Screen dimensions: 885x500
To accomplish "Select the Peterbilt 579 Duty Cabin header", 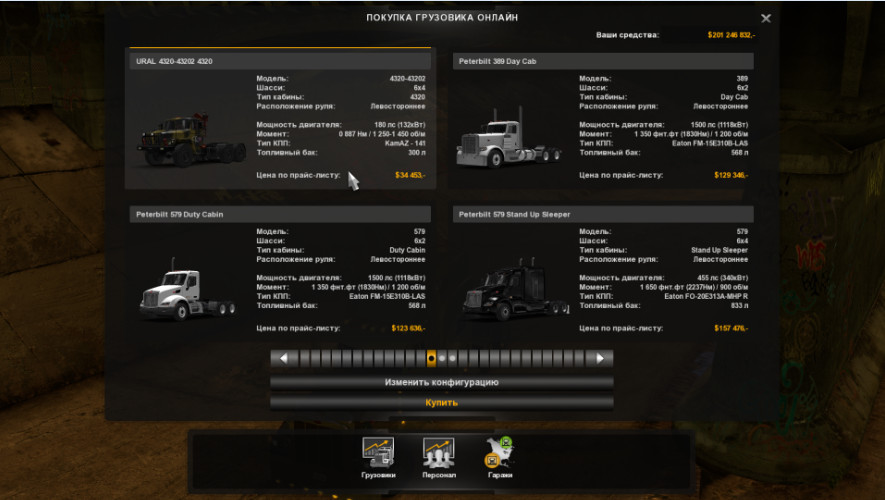I will click(x=277, y=215).
